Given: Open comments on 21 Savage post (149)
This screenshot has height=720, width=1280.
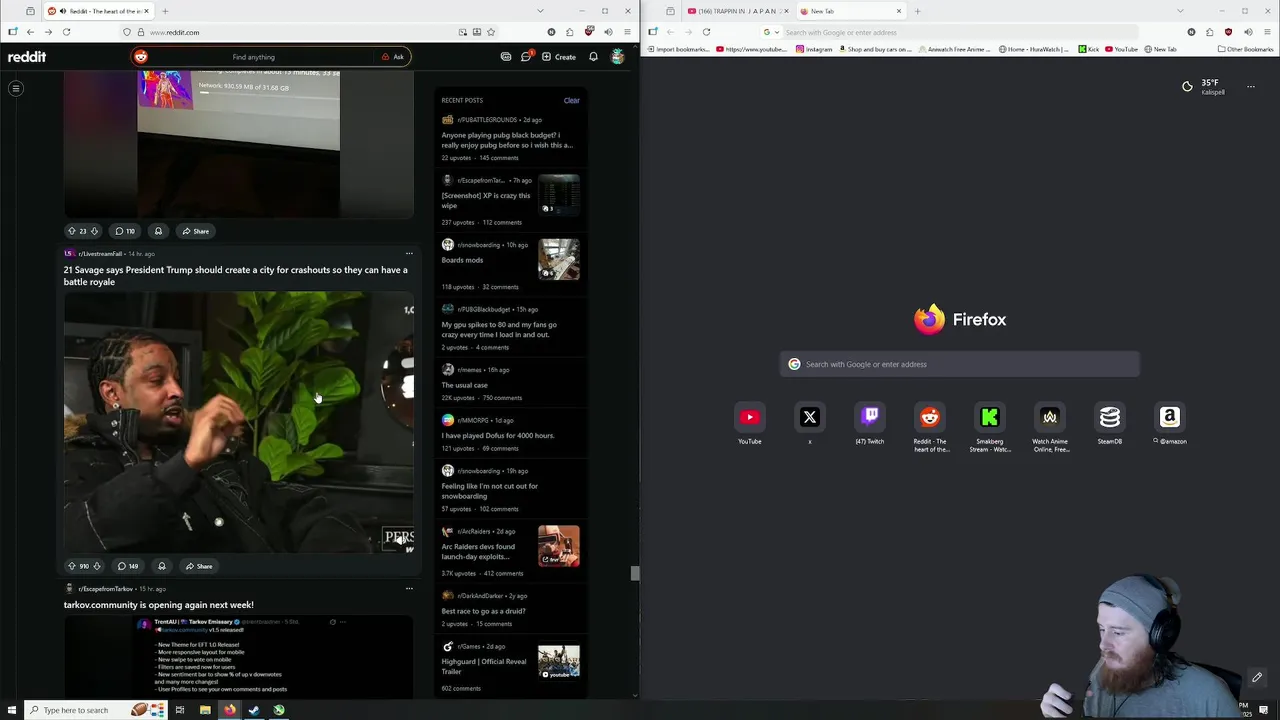Looking at the screenshot, I should coord(128,566).
